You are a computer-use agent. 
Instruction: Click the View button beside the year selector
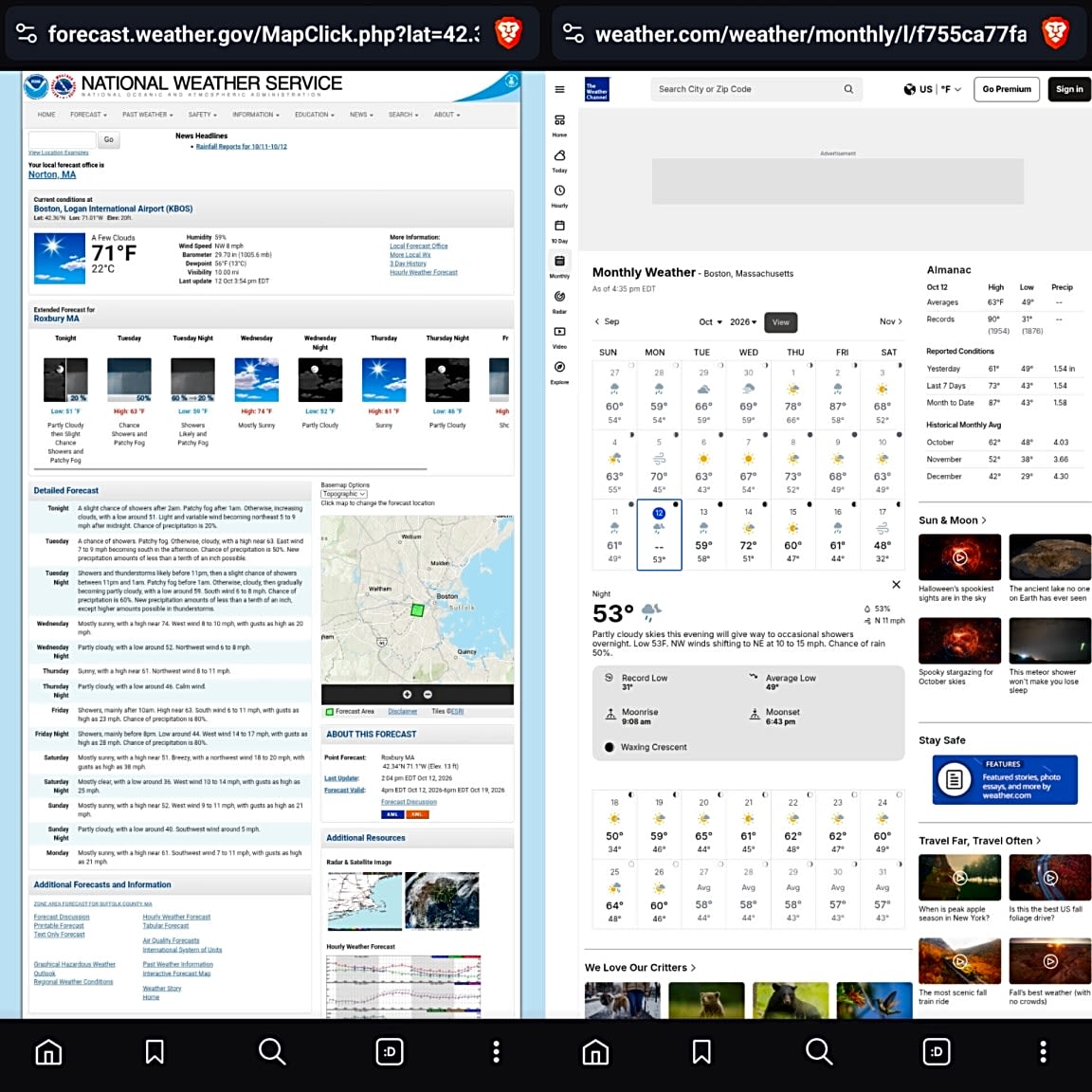781,322
